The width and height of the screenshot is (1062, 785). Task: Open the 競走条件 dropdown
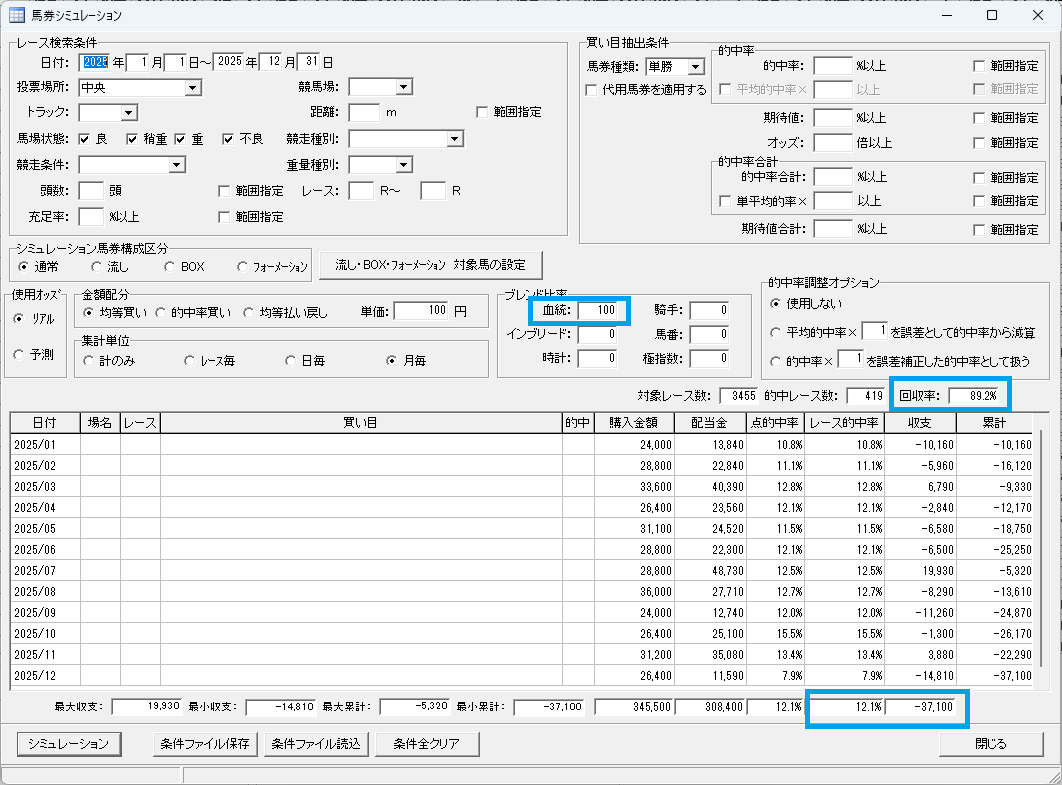[177, 165]
